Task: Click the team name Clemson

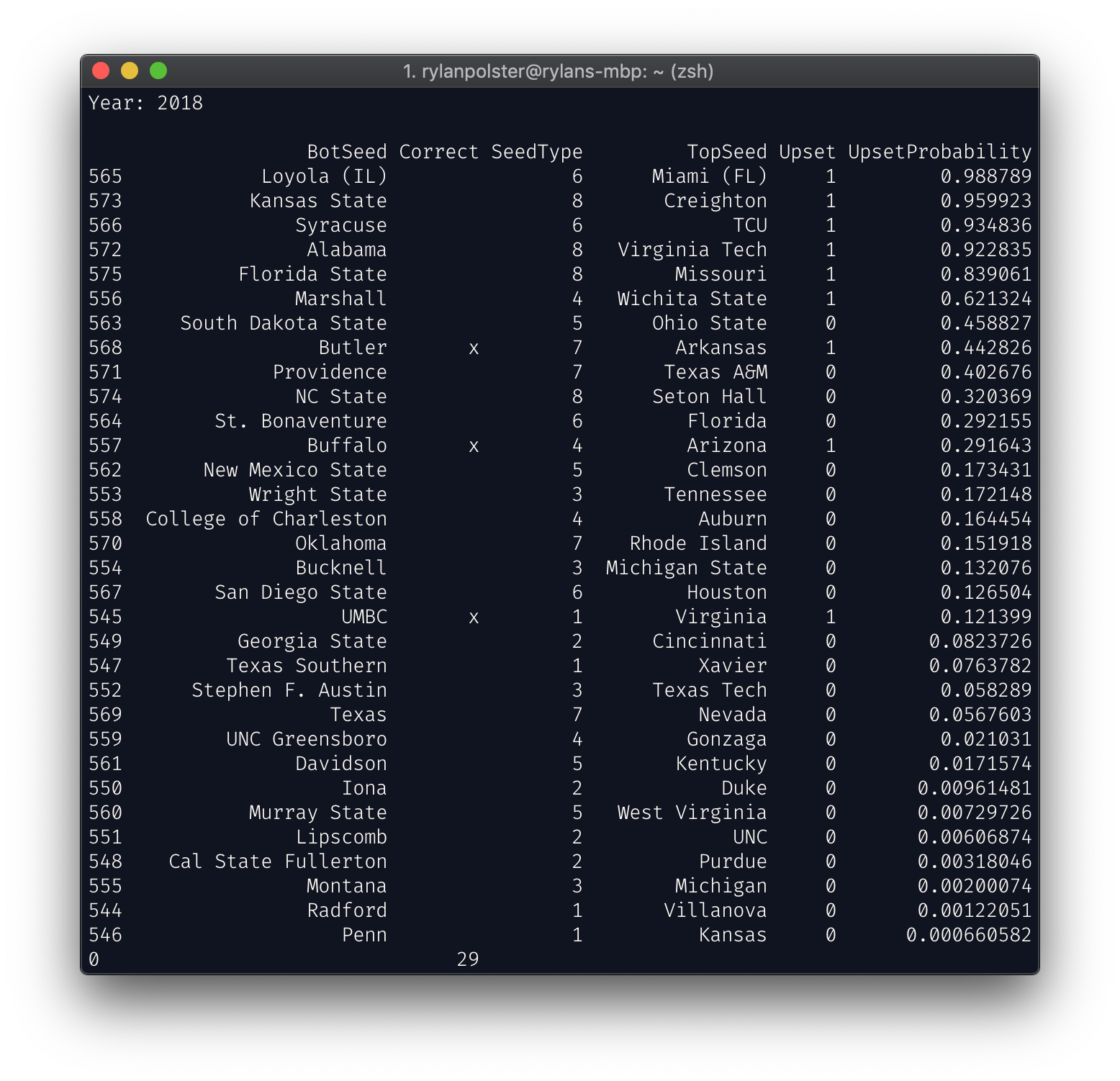Action: 727,470
